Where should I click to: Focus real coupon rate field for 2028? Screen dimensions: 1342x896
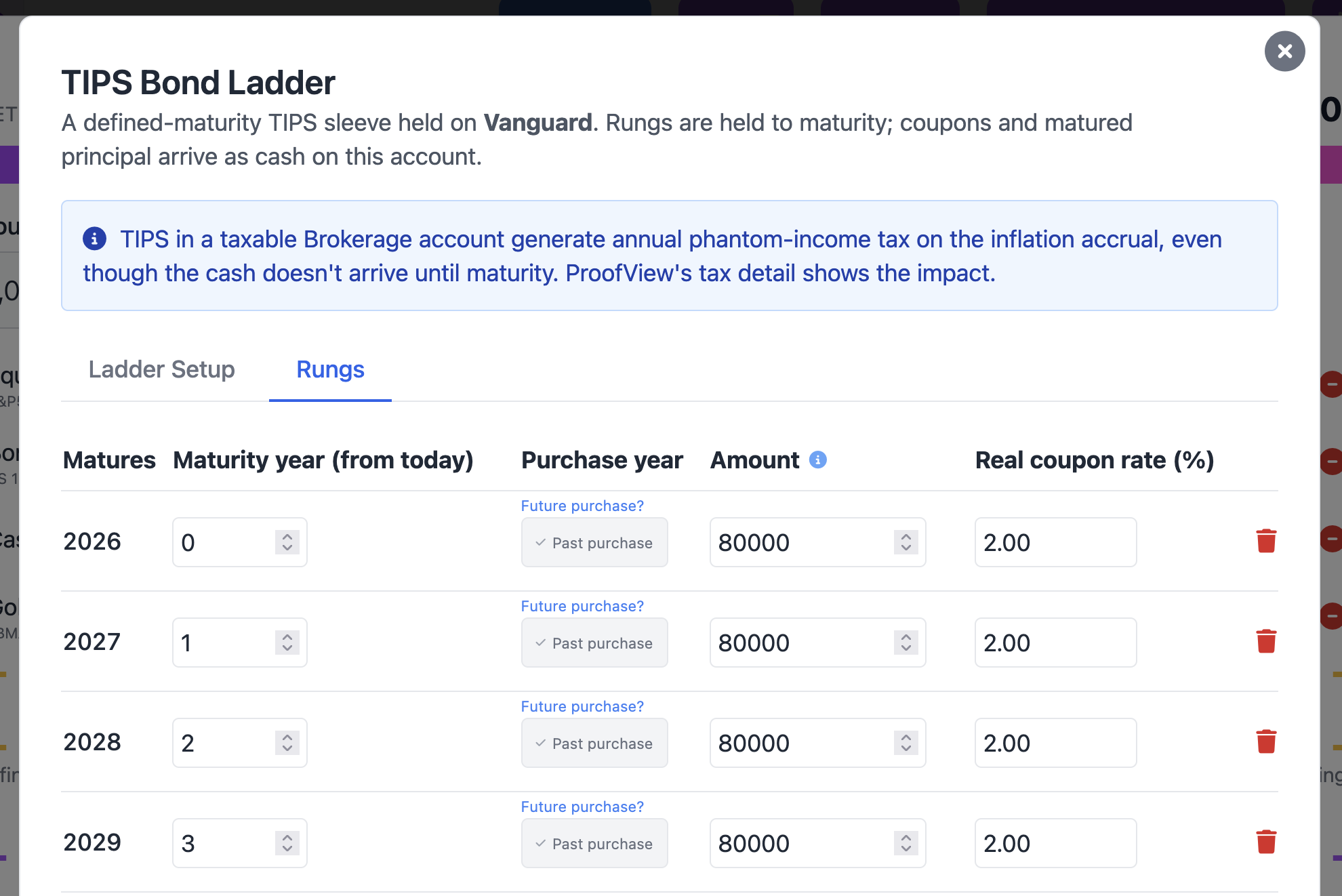pos(1055,743)
